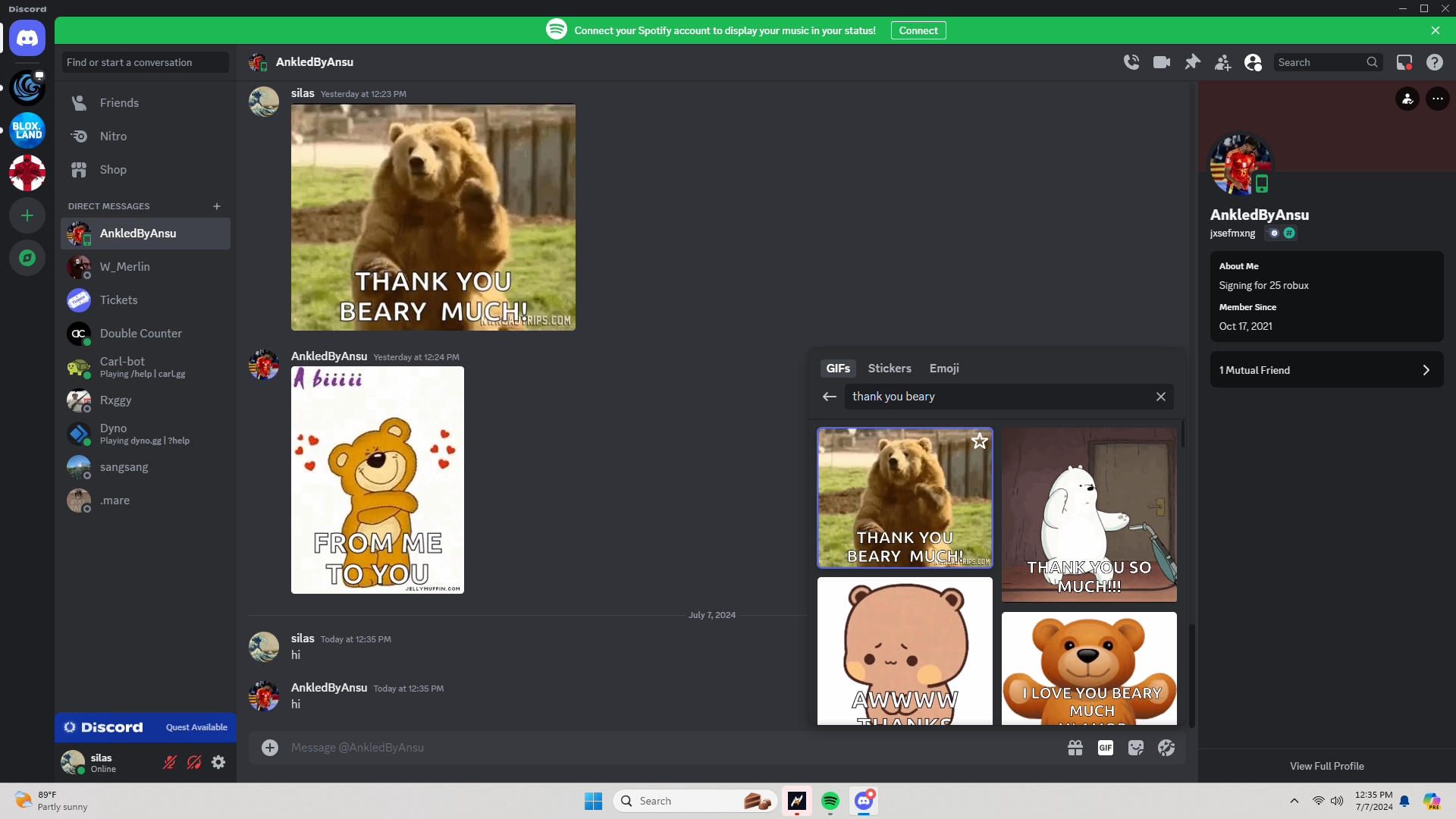Open the sticker picker icon
Screen dimensions: 1456x819
pos(1136,748)
